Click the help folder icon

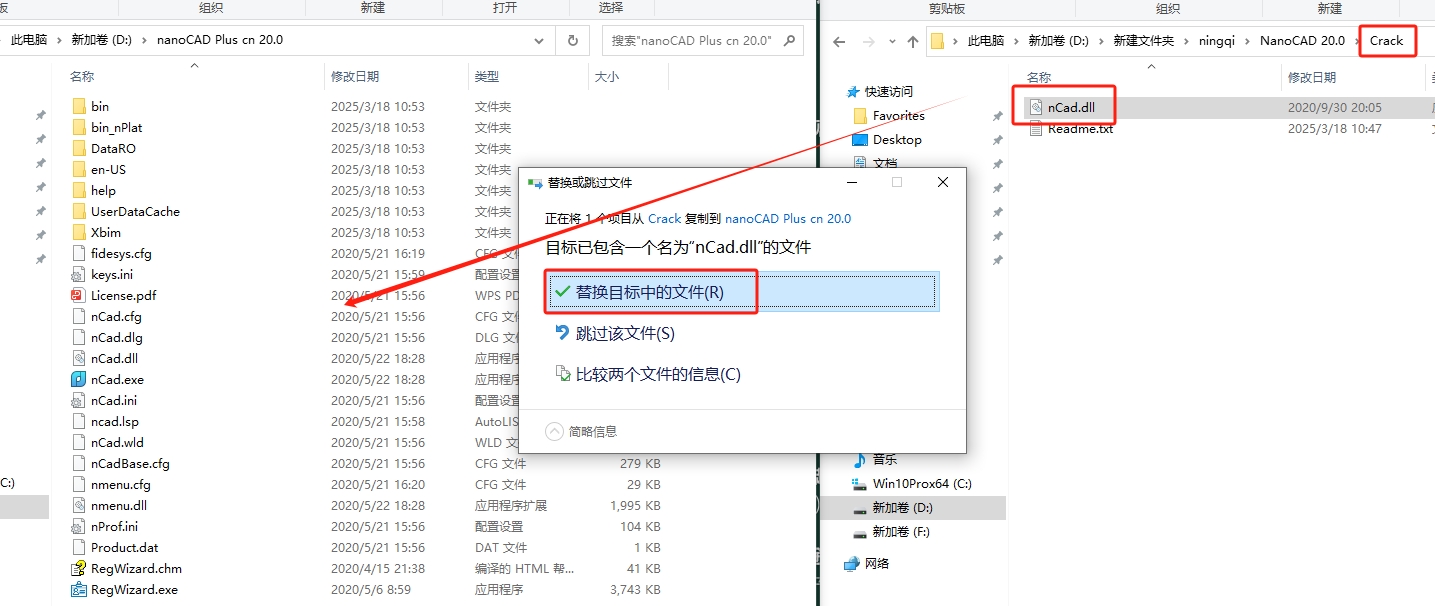[79, 190]
